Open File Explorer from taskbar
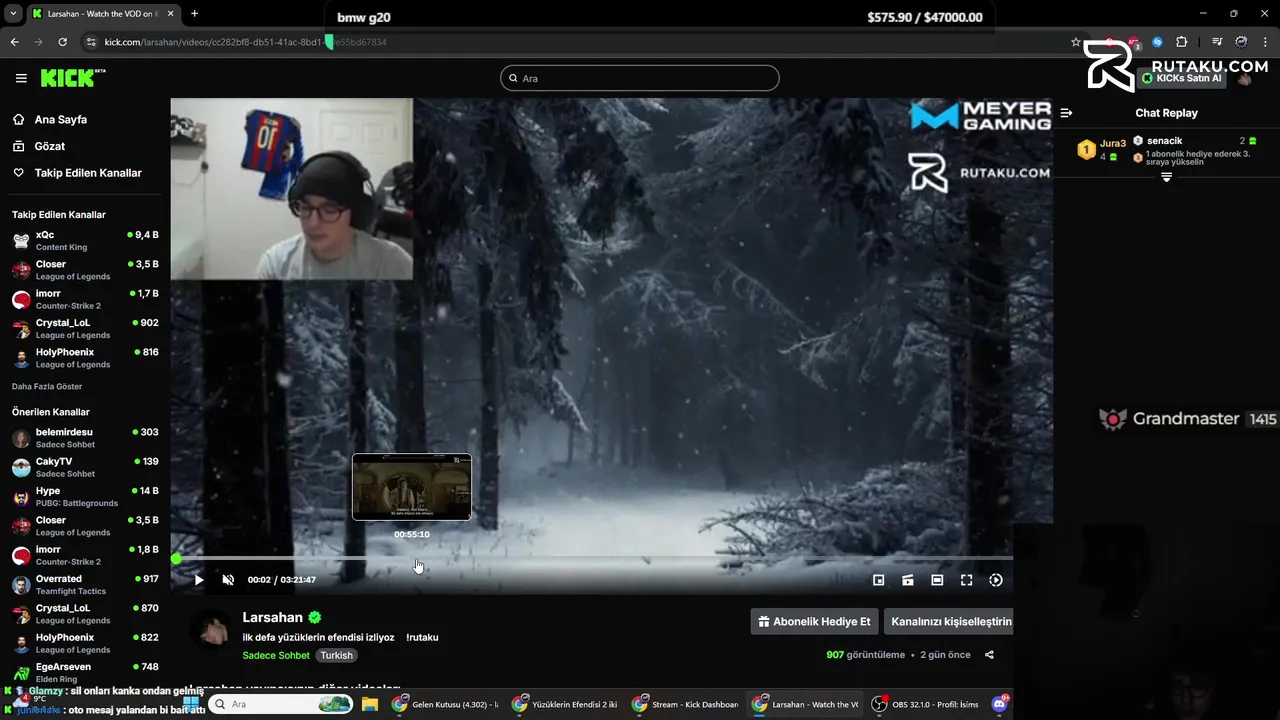This screenshot has height=720, width=1280. [370, 704]
